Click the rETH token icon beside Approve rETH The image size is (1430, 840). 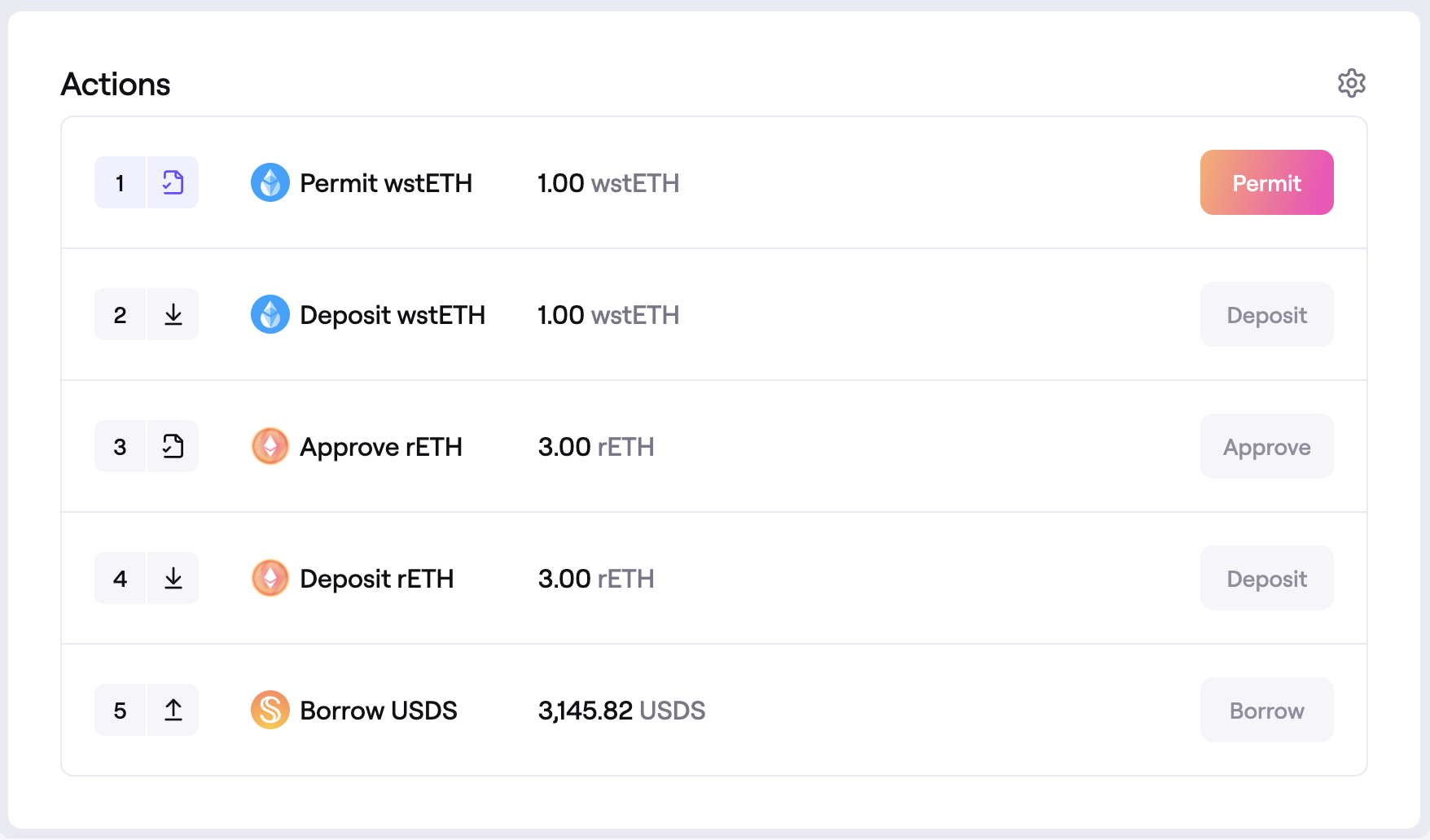[x=270, y=446]
